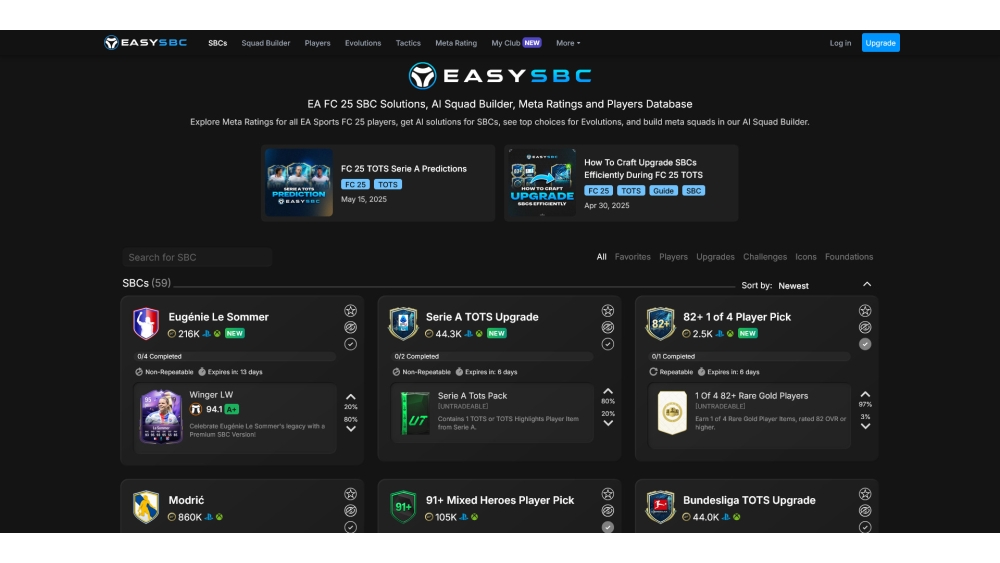Select the Foundations filter tab
1000x563 pixels.
(x=849, y=257)
